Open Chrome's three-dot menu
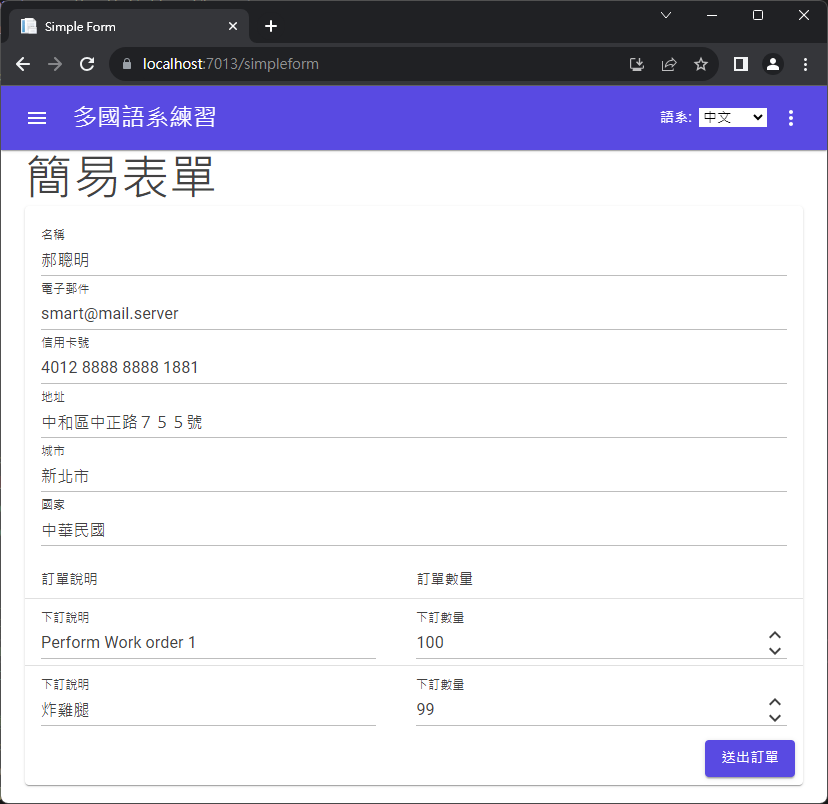This screenshot has width=828, height=804. point(806,64)
